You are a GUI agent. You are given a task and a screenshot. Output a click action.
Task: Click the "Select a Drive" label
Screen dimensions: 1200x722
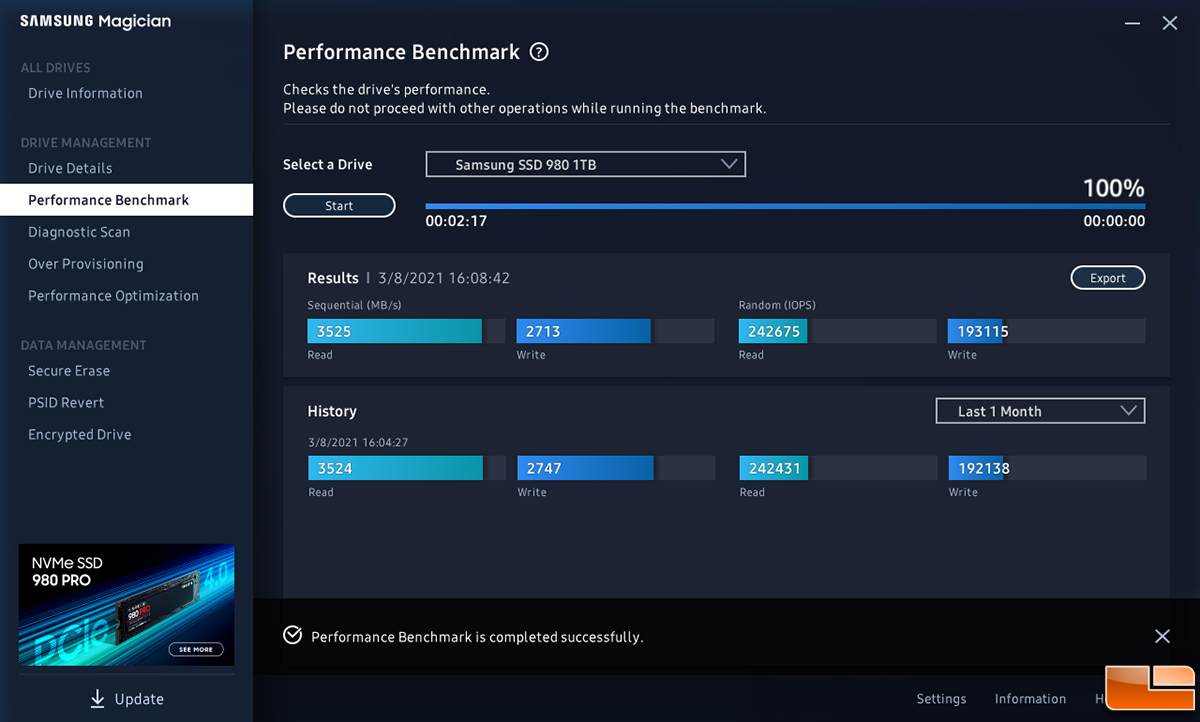pyautogui.click(x=328, y=164)
